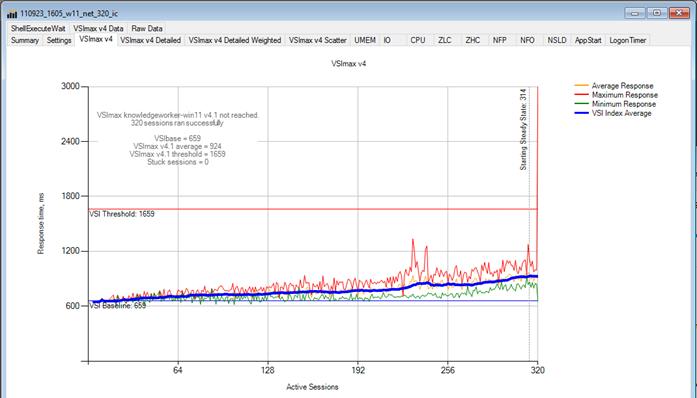The image size is (697, 398).
Task: Maximize the results window
Action: point(657,13)
